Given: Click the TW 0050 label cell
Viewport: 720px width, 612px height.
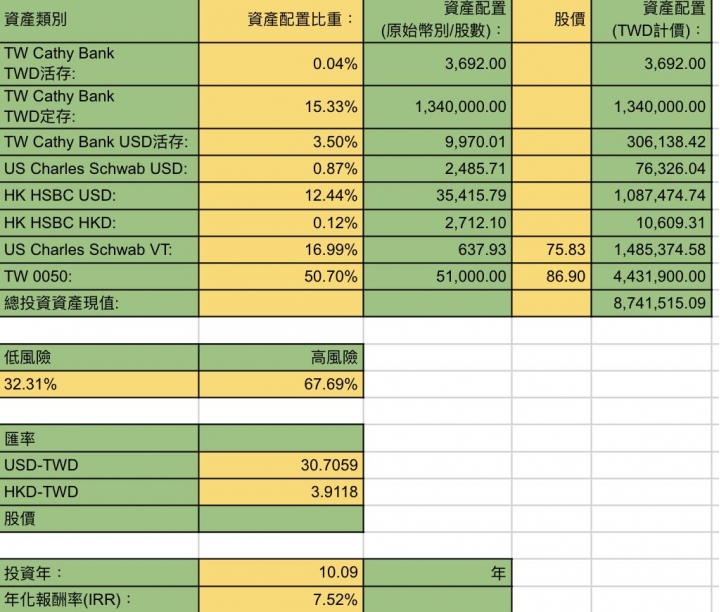Looking at the screenshot, I should pos(99,277).
